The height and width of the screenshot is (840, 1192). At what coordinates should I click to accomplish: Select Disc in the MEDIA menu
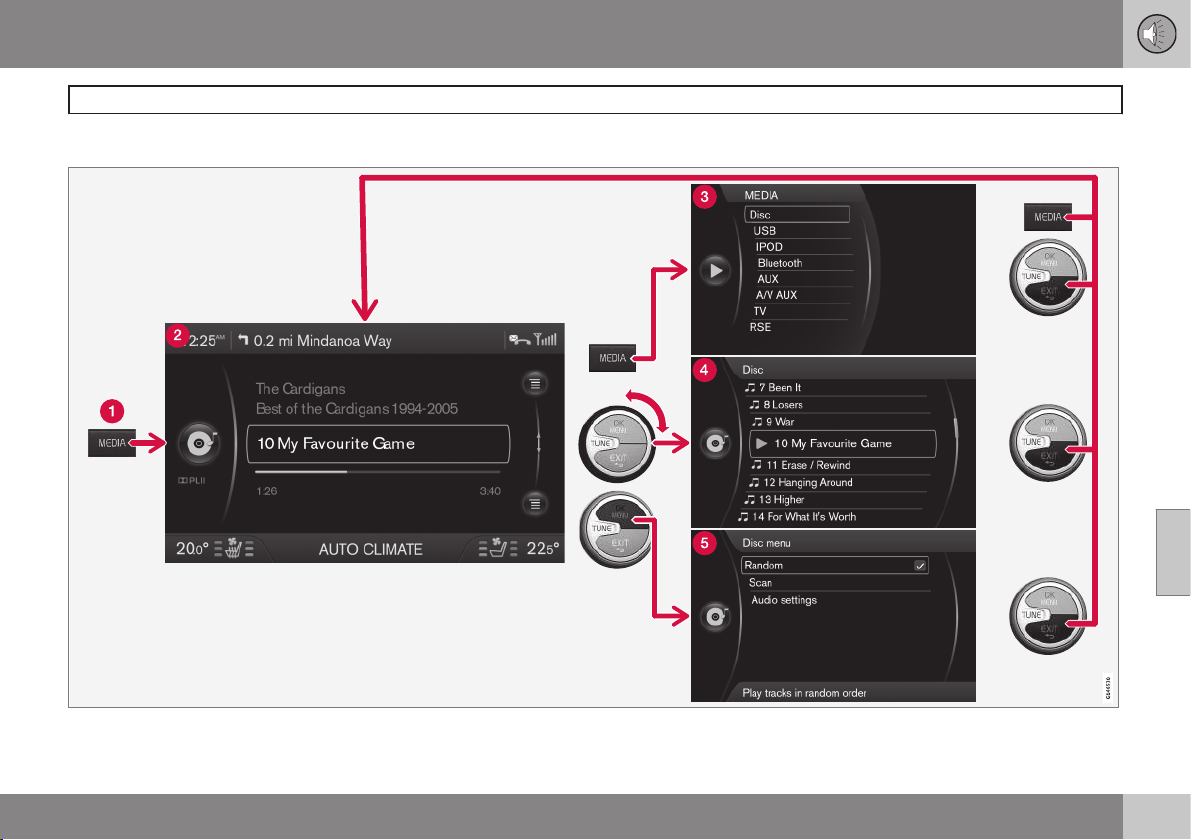[x=797, y=214]
